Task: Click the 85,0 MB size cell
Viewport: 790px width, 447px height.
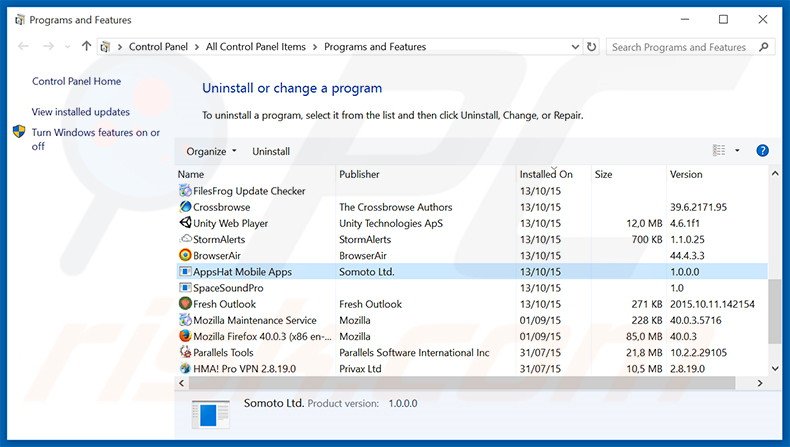Action: click(644, 336)
